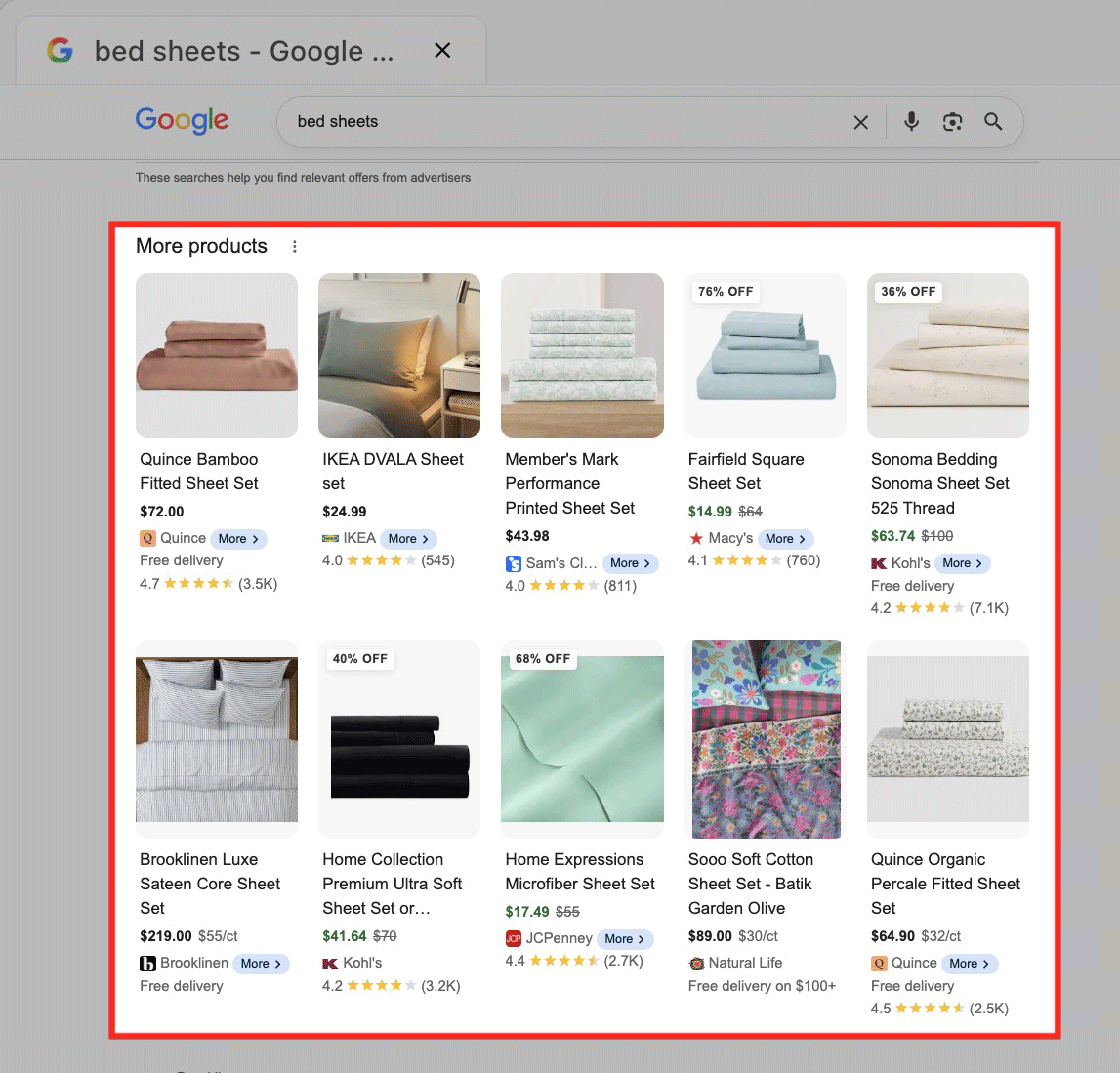Click Fairfield Square Sheet Set title
Image resolution: width=1120 pixels, height=1073 pixels.
(746, 472)
